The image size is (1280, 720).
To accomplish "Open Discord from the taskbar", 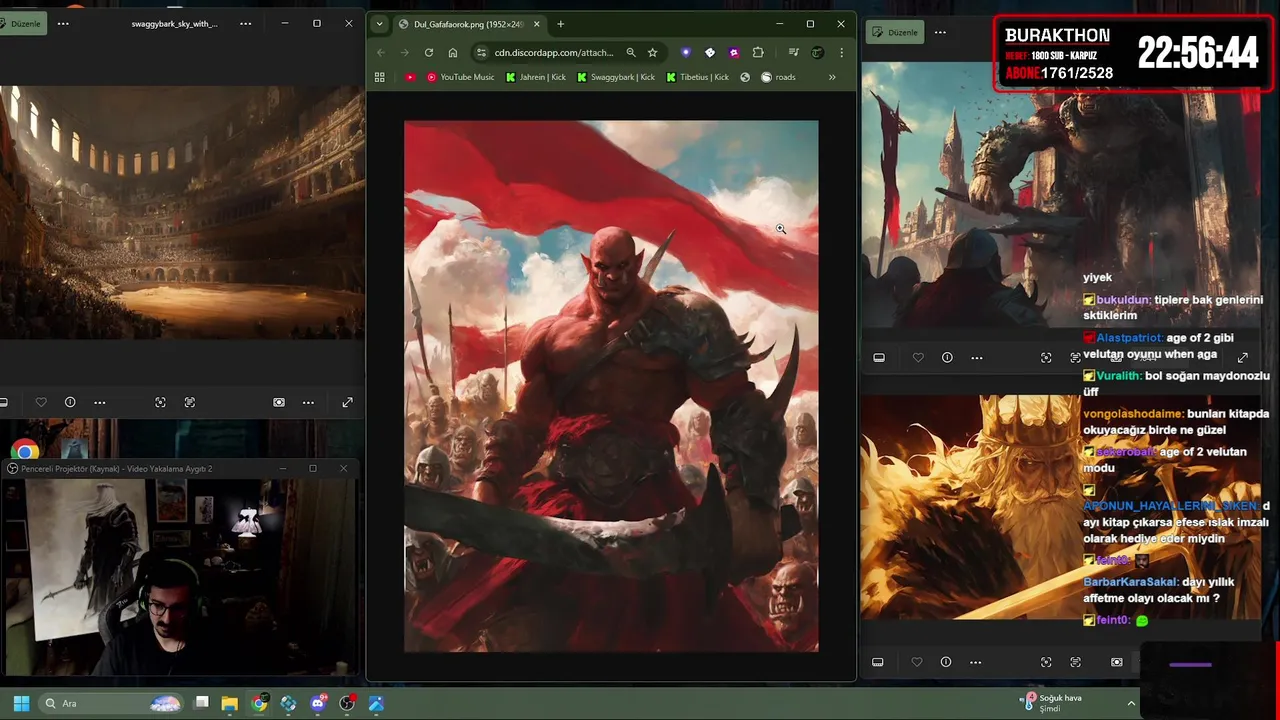I will coord(318,703).
